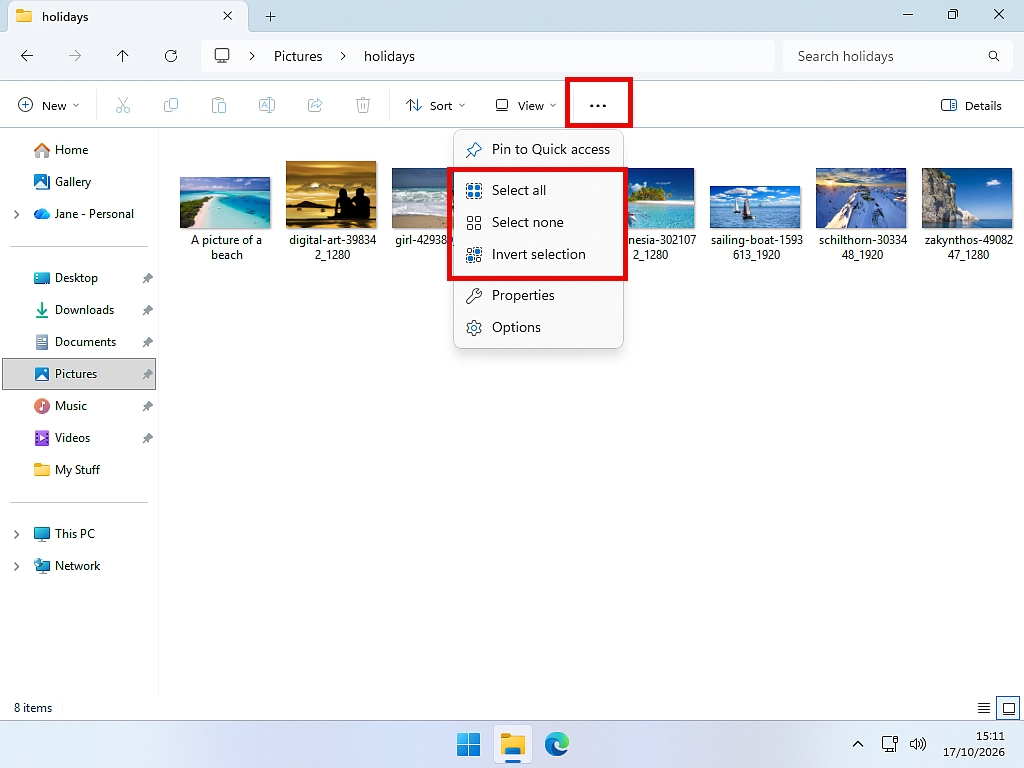Click the Copy icon in toolbar
Viewport: 1024px width, 768px height.
click(x=170, y=105)
